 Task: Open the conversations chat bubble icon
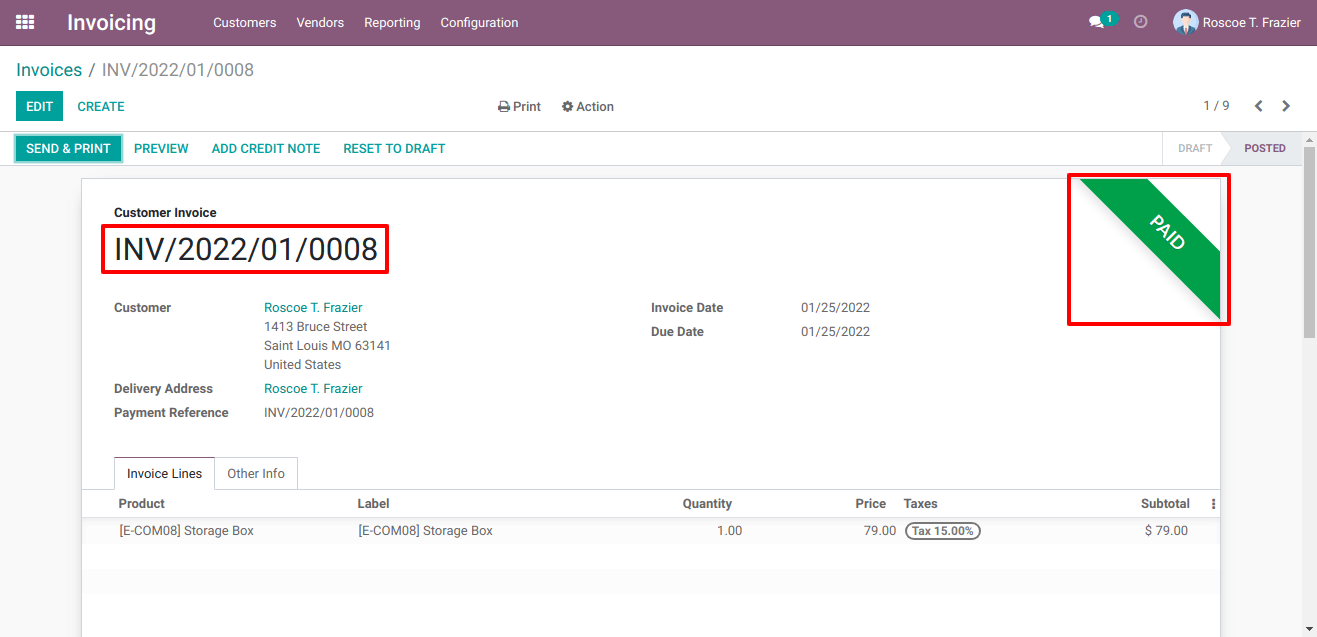(1096, 22)
